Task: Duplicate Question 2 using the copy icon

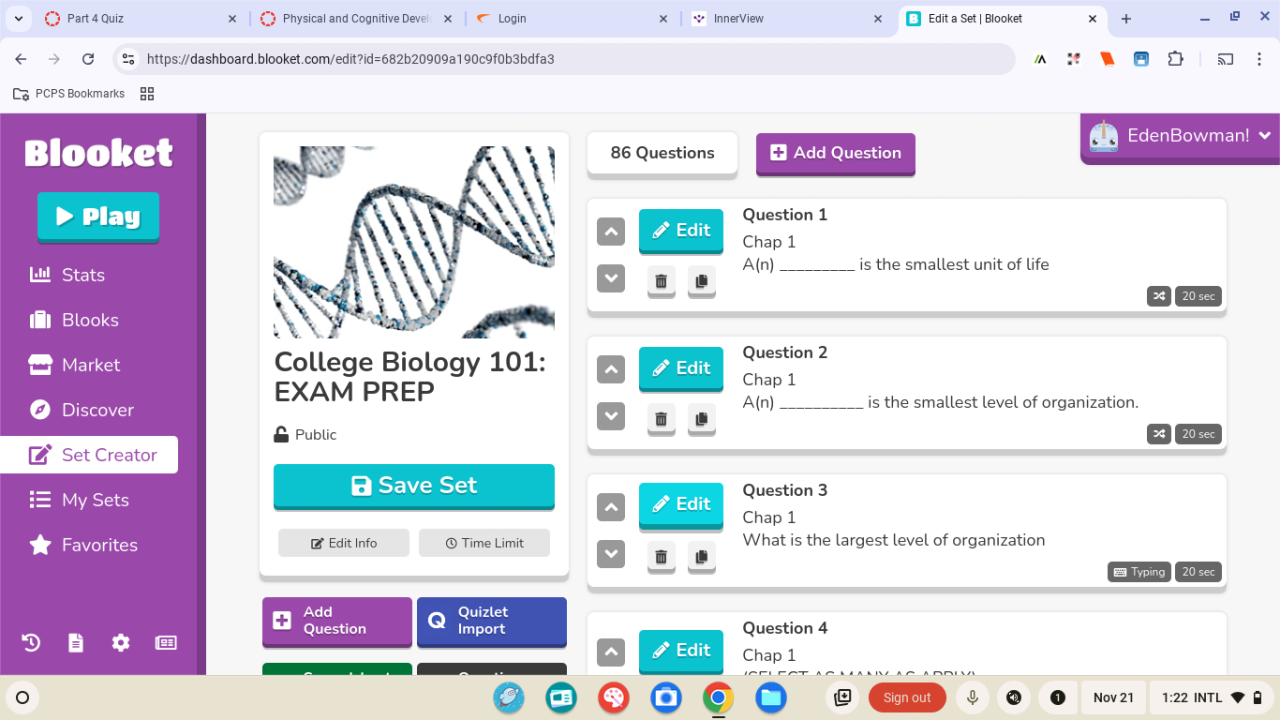Action: coord(701,419)
